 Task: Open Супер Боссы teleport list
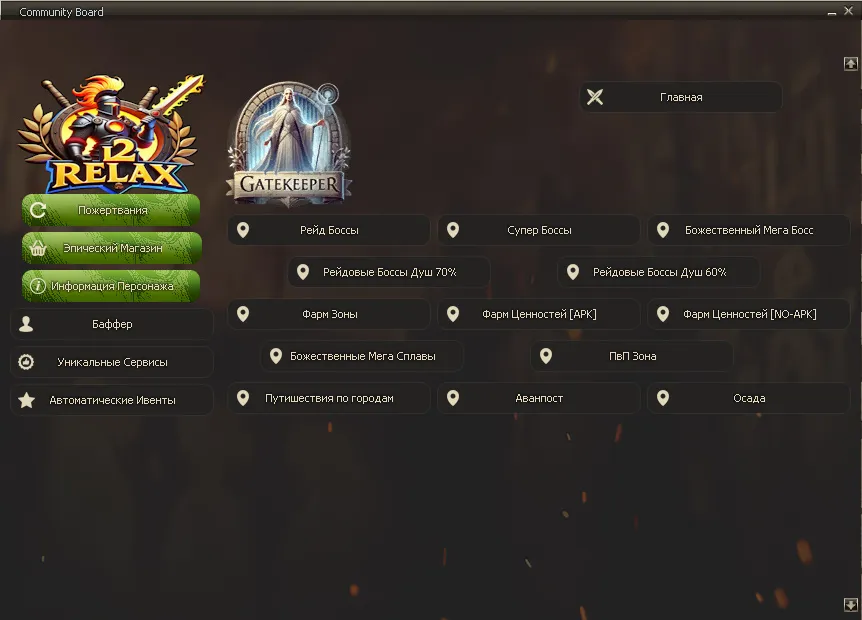(x=539, y=230)
